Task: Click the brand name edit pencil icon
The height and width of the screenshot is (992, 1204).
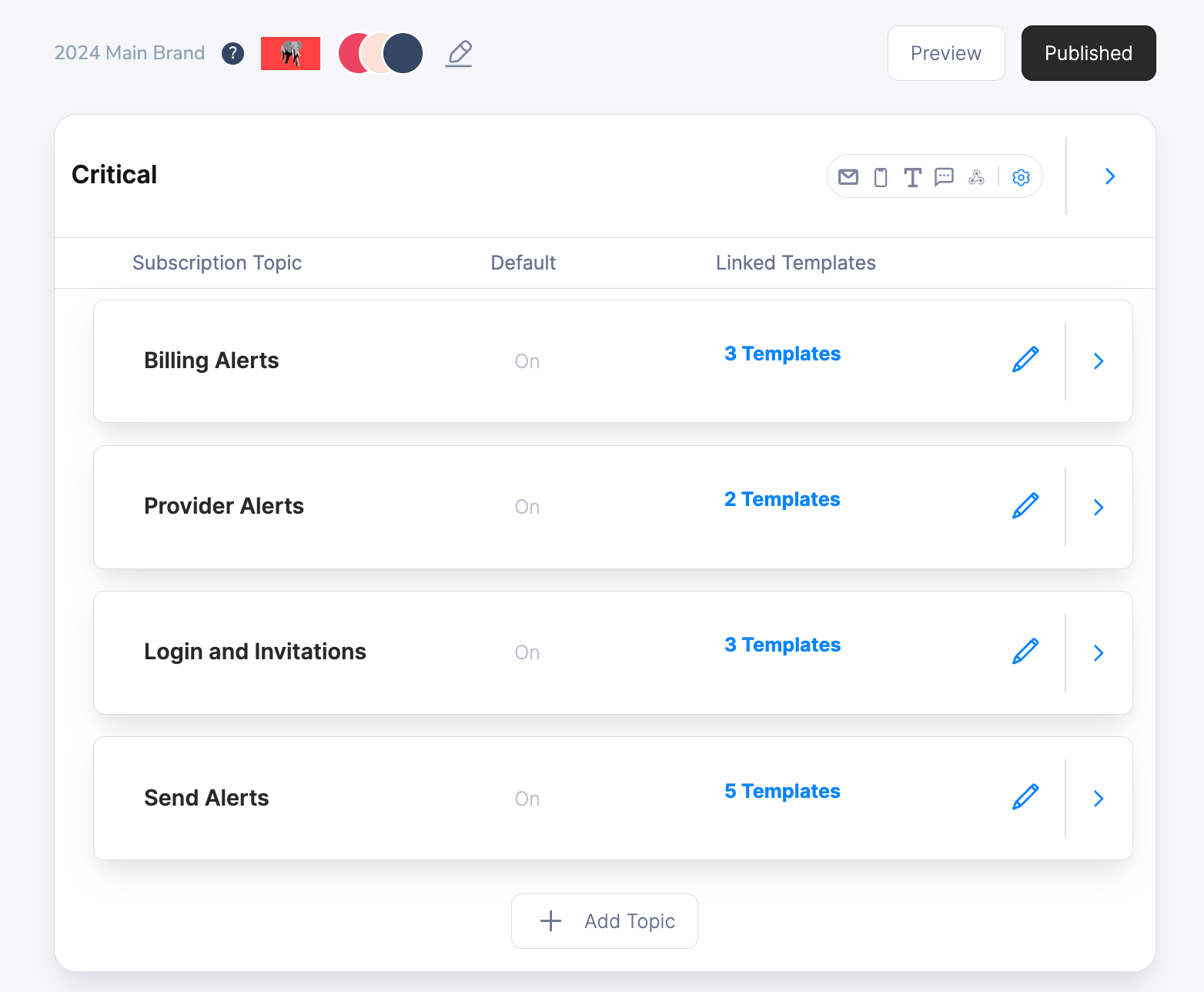Action: point(458,53)
